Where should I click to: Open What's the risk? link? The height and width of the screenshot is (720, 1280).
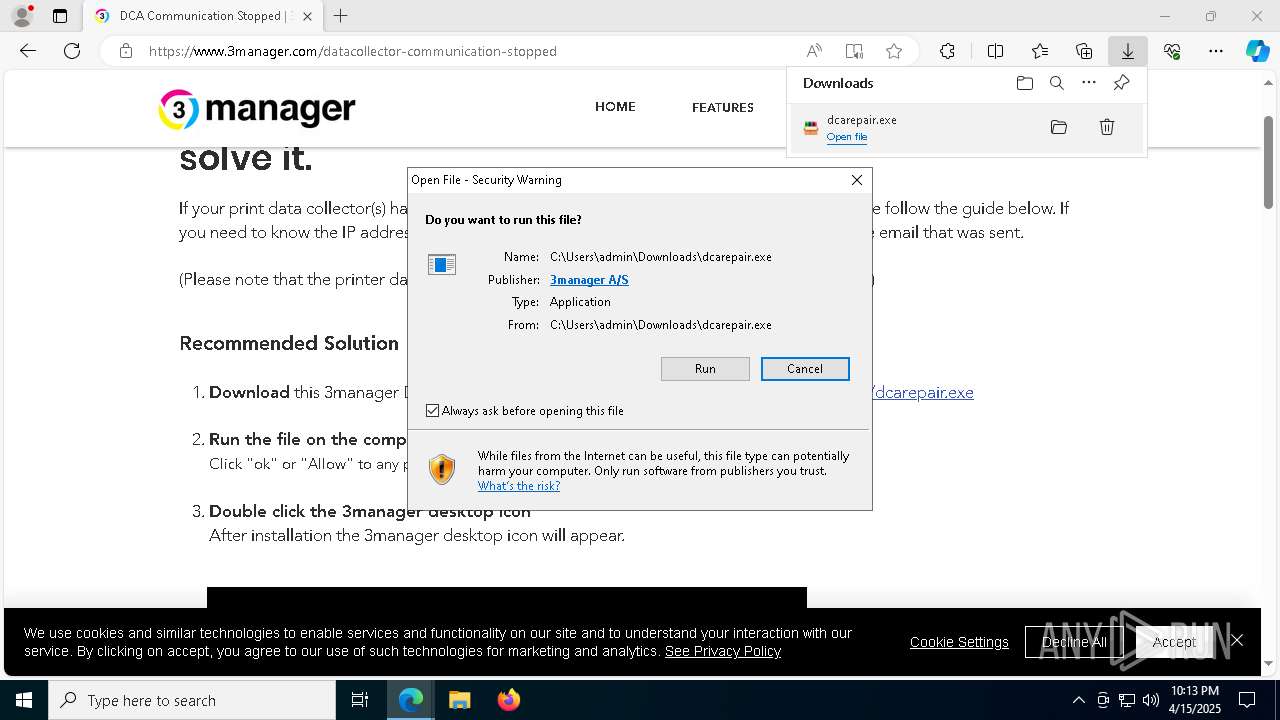[518, 486]
